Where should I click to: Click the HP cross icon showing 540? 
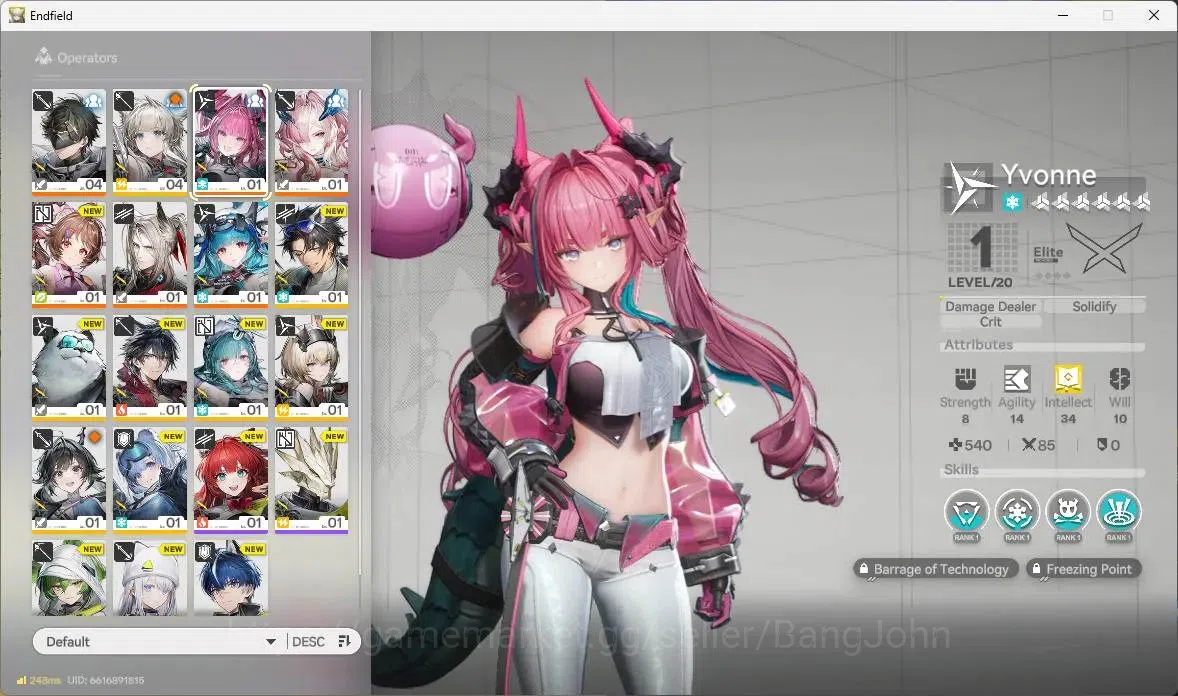pyautogui.click(x=956, y=445)
